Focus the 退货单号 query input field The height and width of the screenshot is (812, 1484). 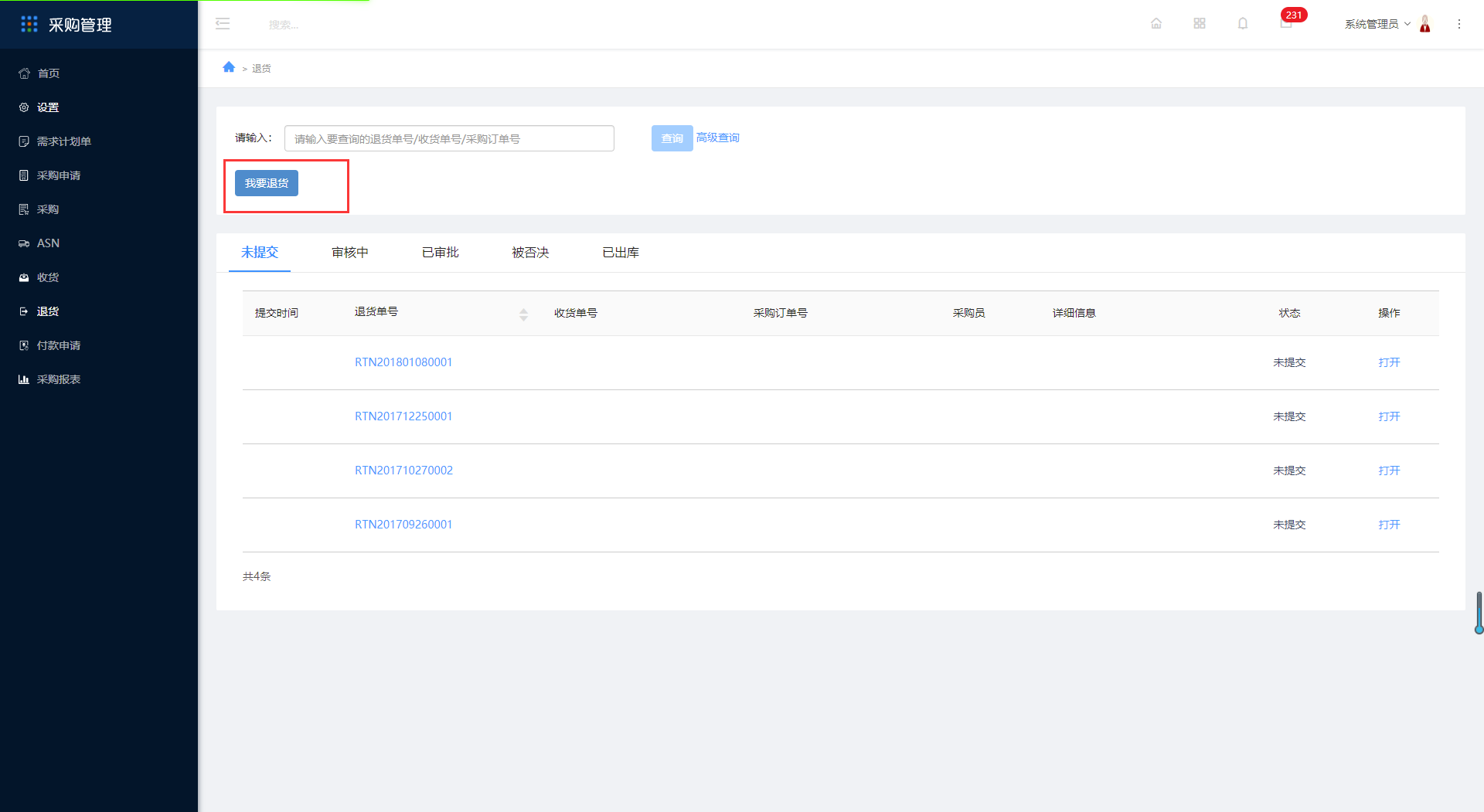point(449,138)
